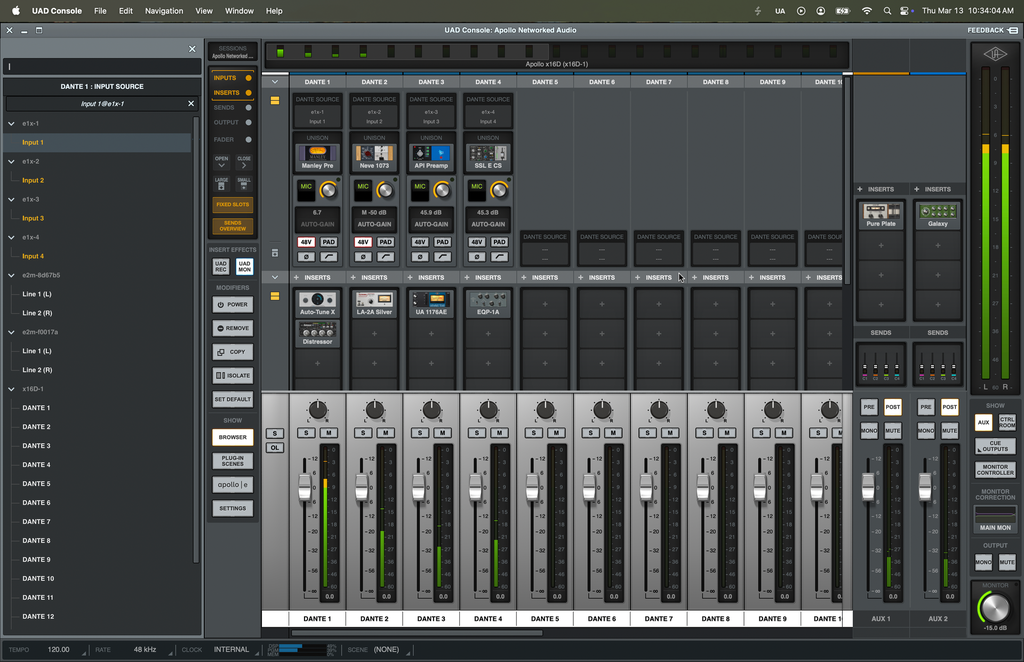This screenshot has width=1024, height=662.
Task: Mute the monitor output
Action: tap(1007, 562)
